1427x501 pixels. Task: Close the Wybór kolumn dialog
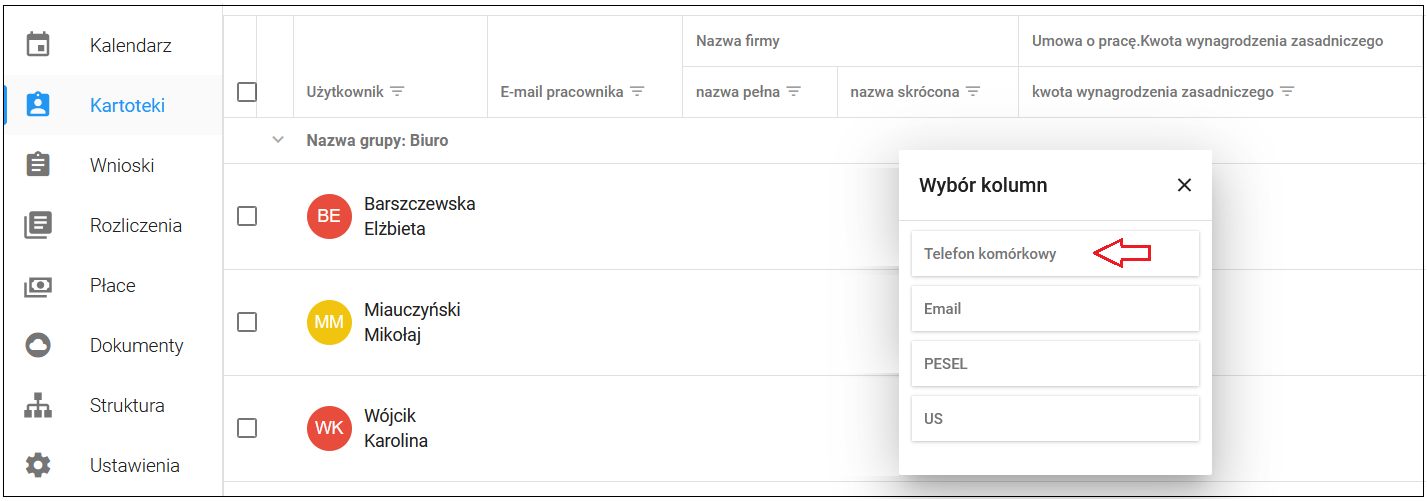[x=1184, y=185]
